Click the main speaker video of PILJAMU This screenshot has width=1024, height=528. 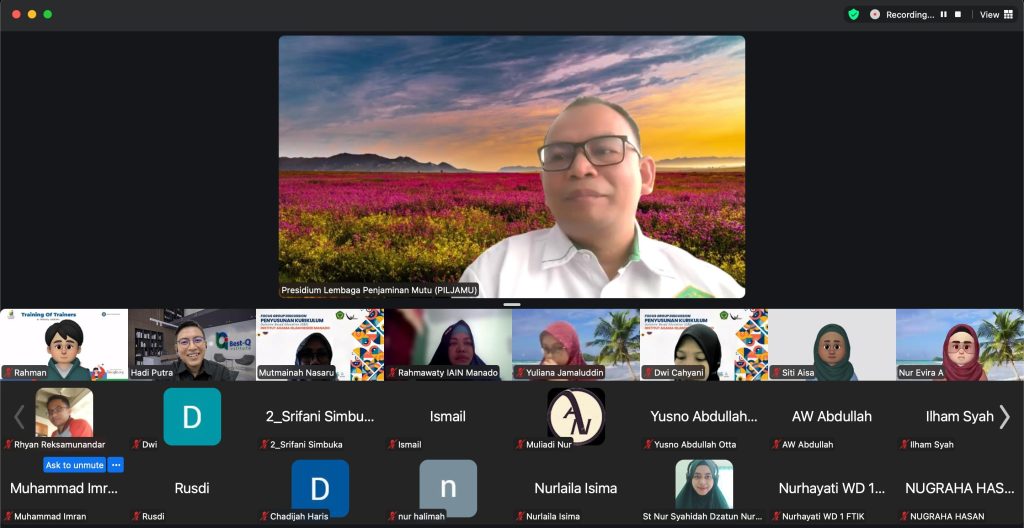511,166
